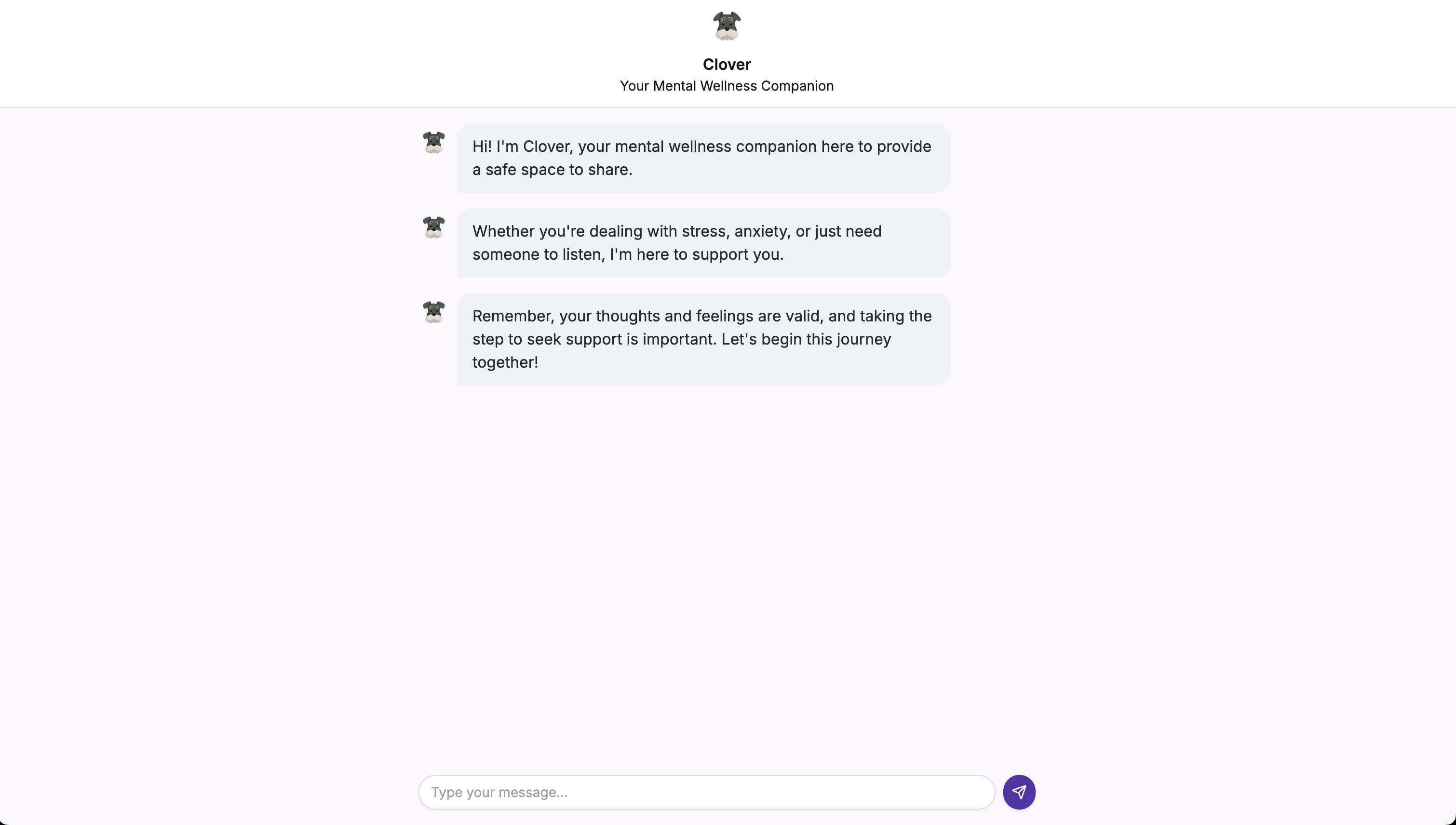1456x825 pixels.
Task: Click the word 'together!' in the last message
Action: 505,363
